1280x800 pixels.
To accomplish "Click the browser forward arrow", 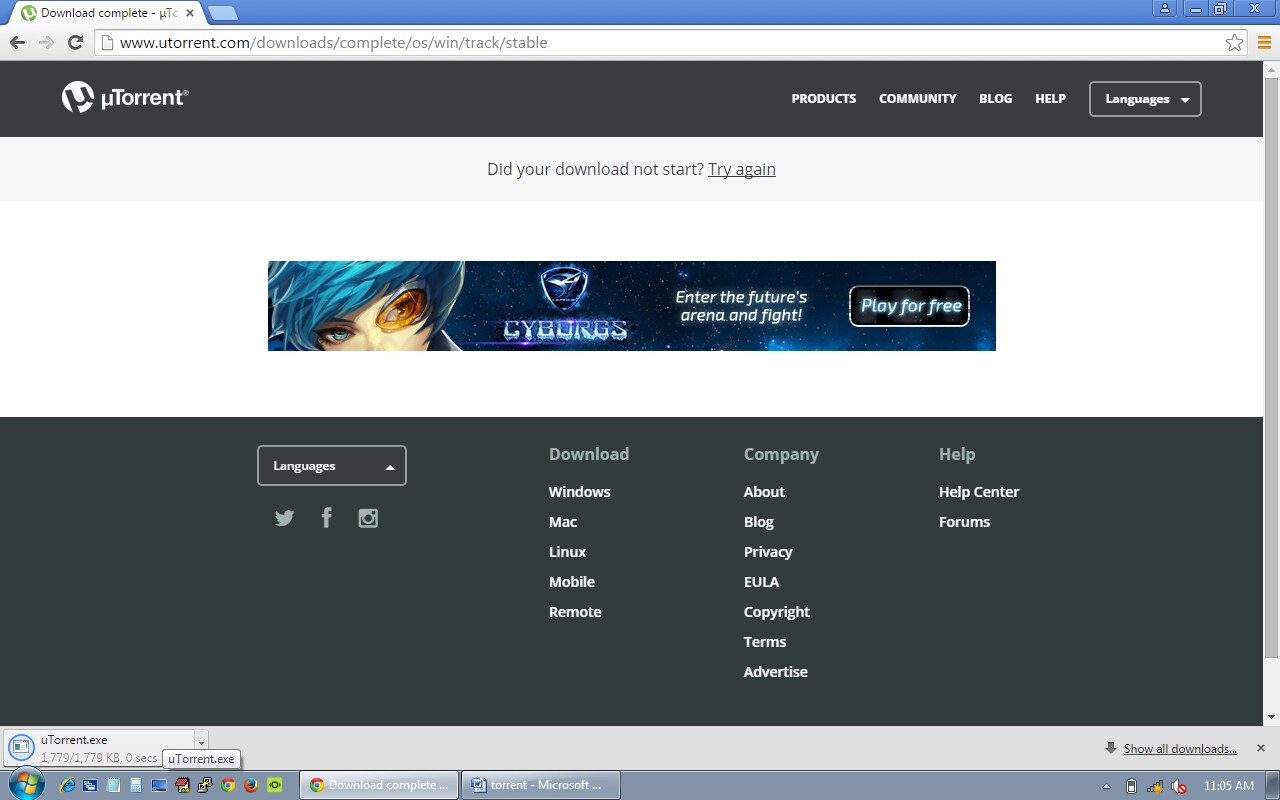I will tap(46, 42).
